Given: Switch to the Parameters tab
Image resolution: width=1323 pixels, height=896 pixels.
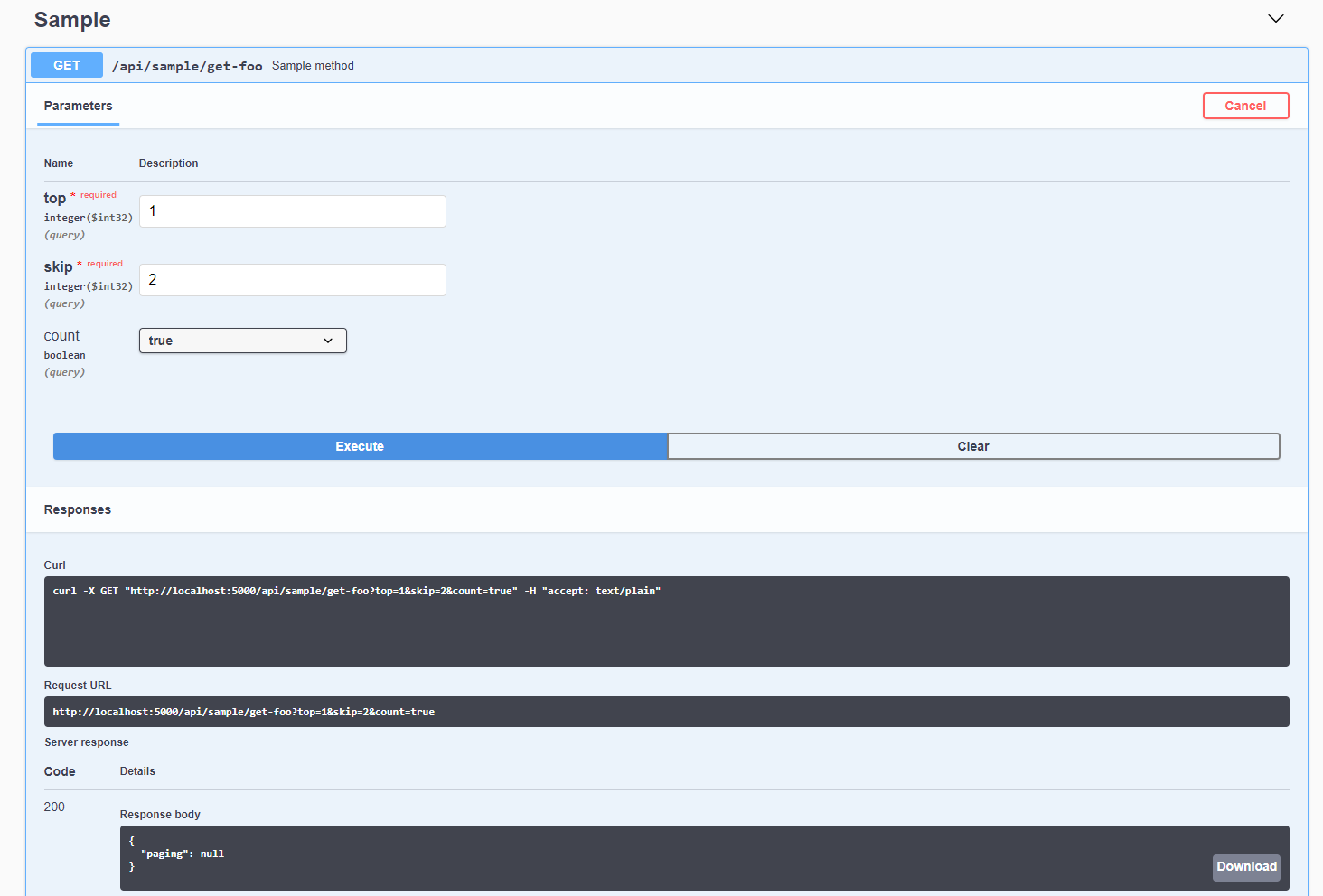Looking at the screenshot, I should (x=78, y=106).
